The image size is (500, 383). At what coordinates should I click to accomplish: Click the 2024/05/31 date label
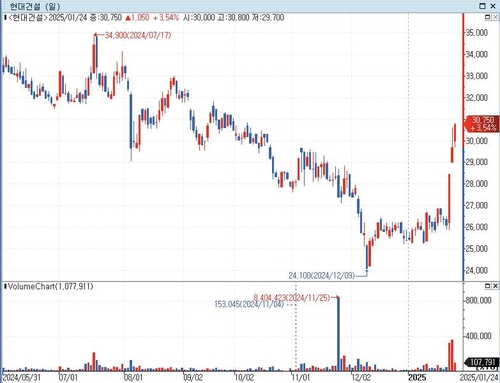tap(21, 377)
